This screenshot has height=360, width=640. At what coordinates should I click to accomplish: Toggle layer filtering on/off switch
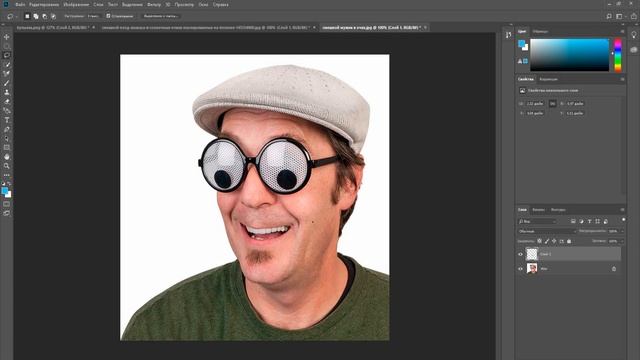[623, 220]
